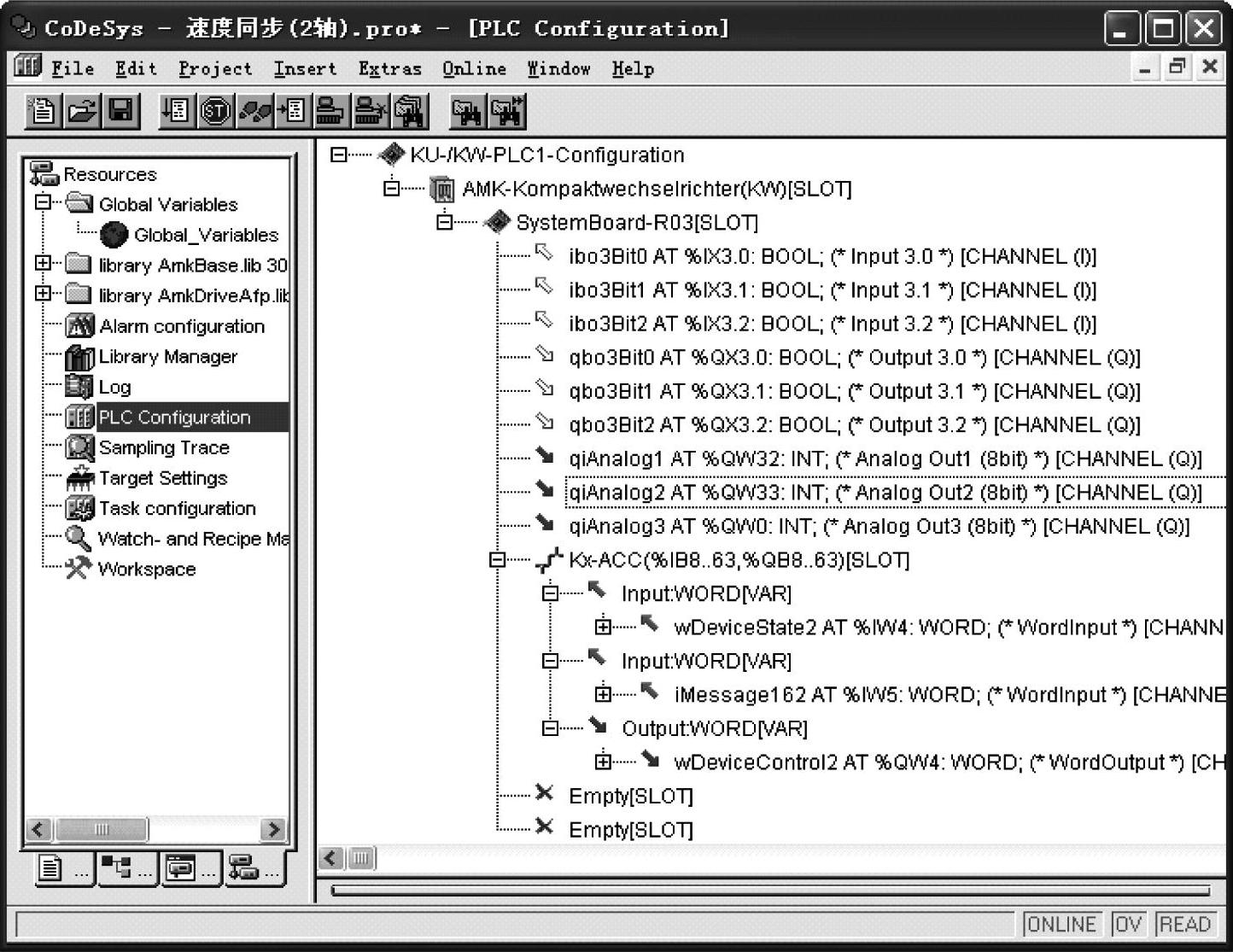Click the ST stop-sign toolbar icon
This screenshot has width=1233, height=952.
point(215,111)
